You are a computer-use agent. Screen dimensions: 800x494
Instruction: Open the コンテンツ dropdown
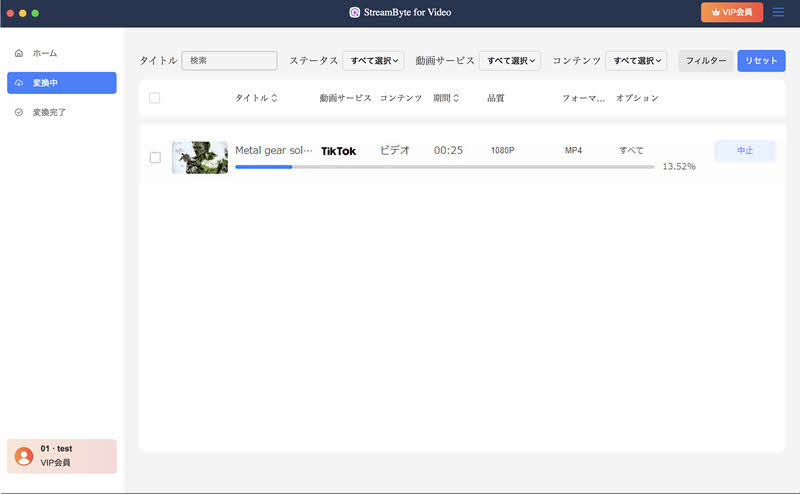[636, 60]
